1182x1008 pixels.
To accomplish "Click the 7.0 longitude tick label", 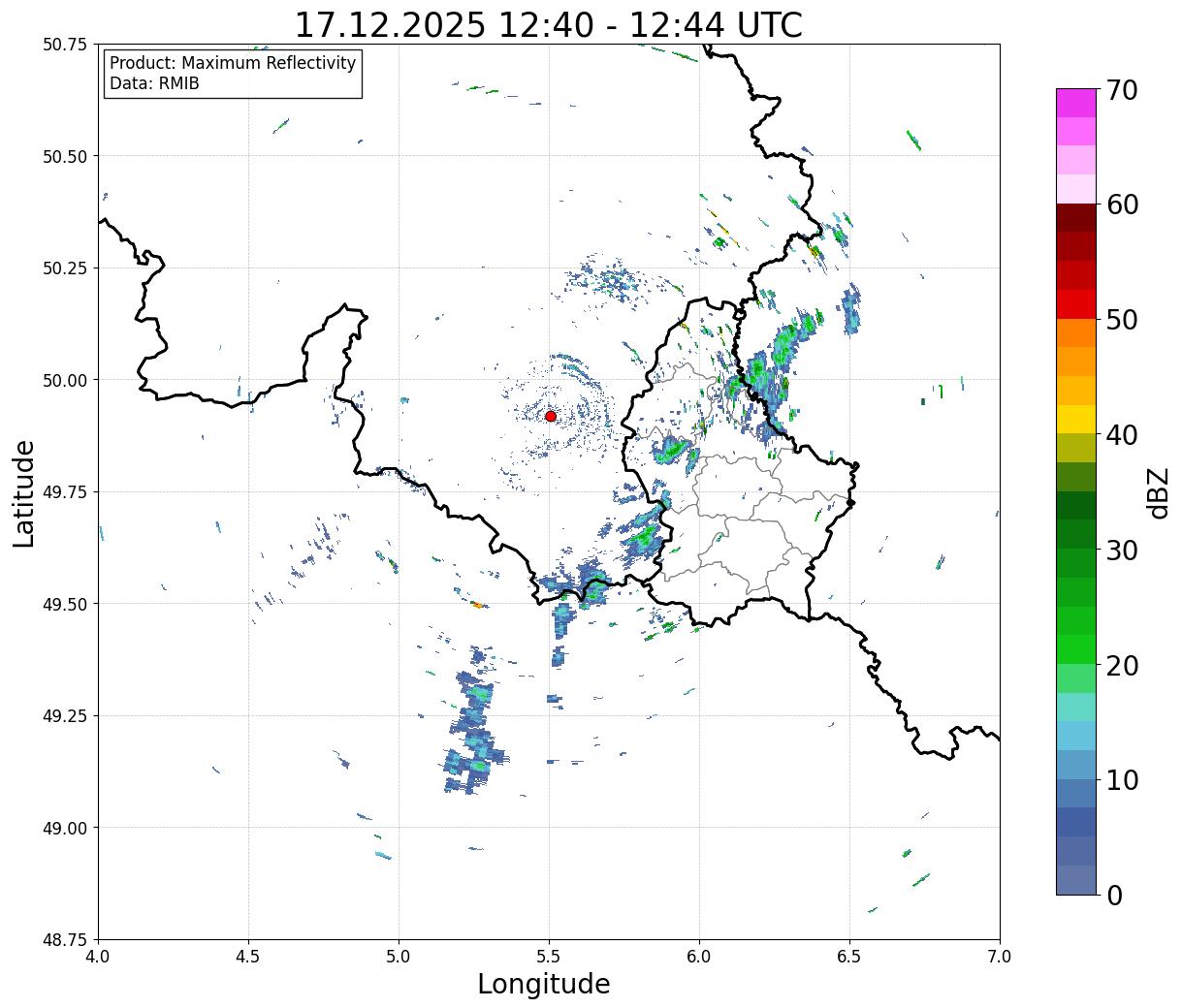I will pos(1000,957).
